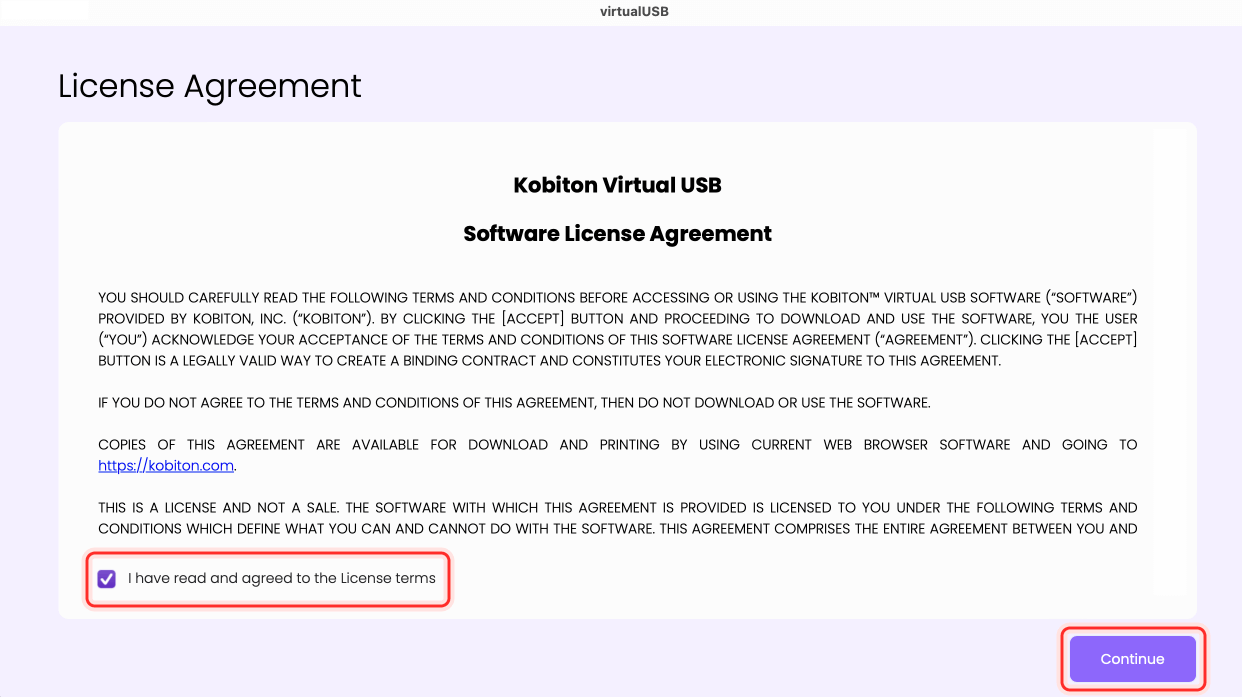
Task: Click the Software License Agreement heading
Action: pyautogui.click(x=617, y=234)
